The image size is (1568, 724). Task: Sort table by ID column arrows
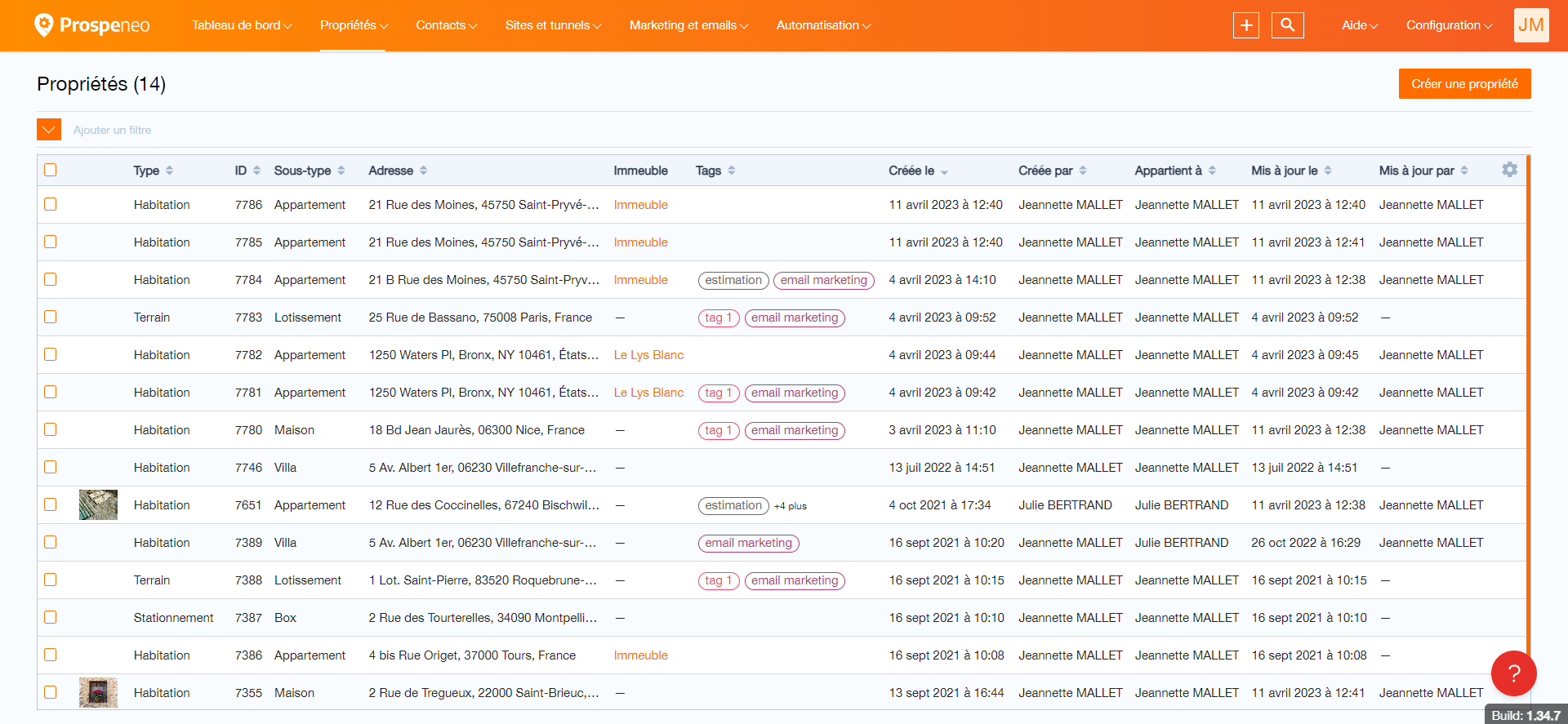tap(256, 171)
